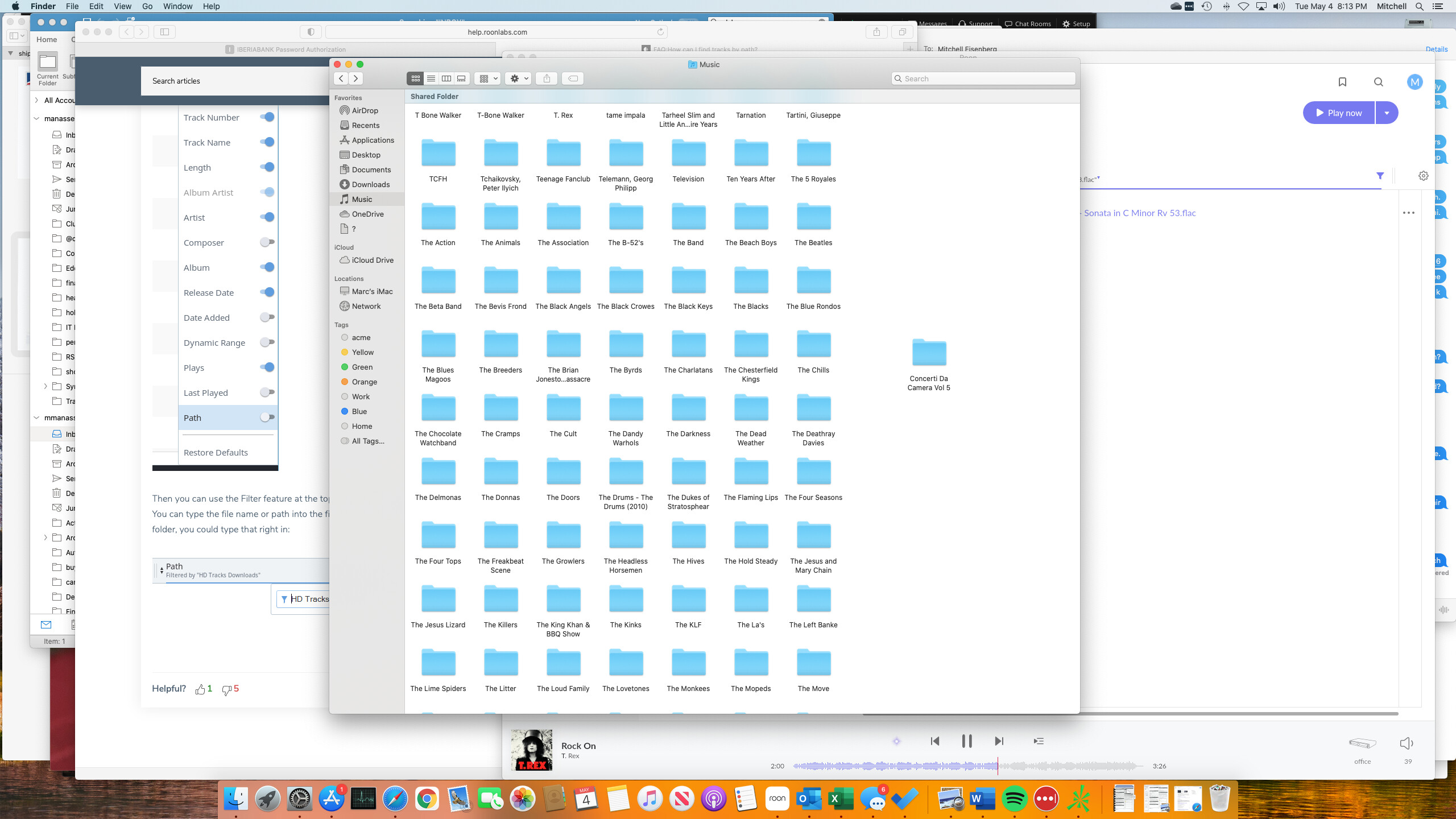This screenshot has height=819, width=1456.
Task: Open the Roon play queue icon
Action: coord(1039,741)
